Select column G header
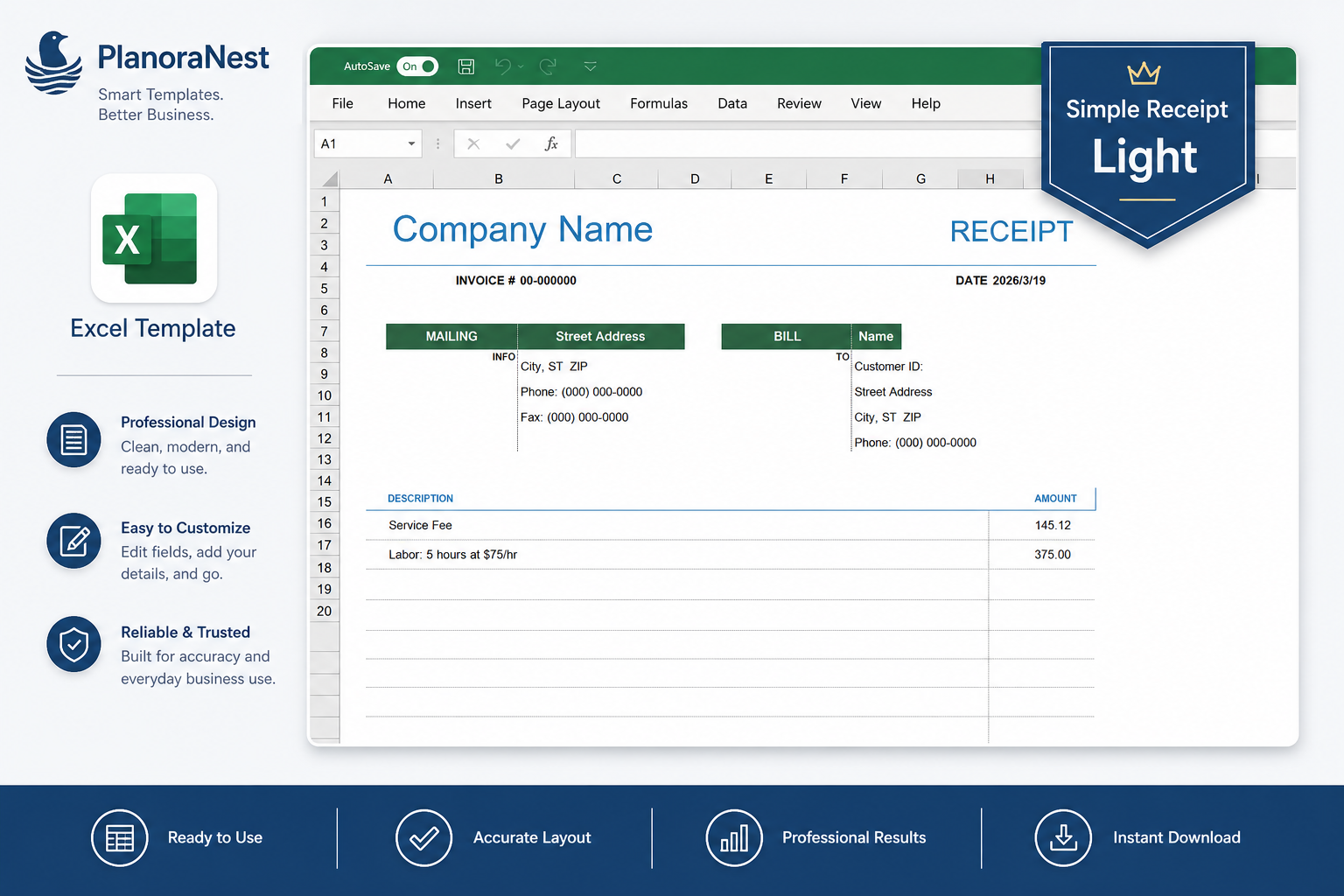 click(x=920, y=178)
